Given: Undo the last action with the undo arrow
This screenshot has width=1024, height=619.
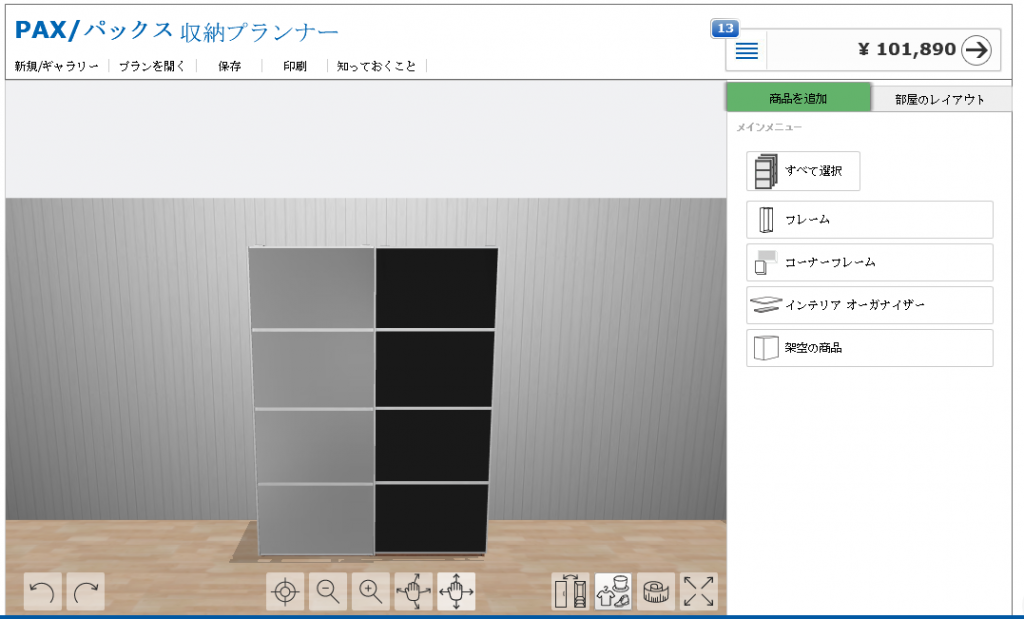Looking at the screenshot, I should pos(43,592).
